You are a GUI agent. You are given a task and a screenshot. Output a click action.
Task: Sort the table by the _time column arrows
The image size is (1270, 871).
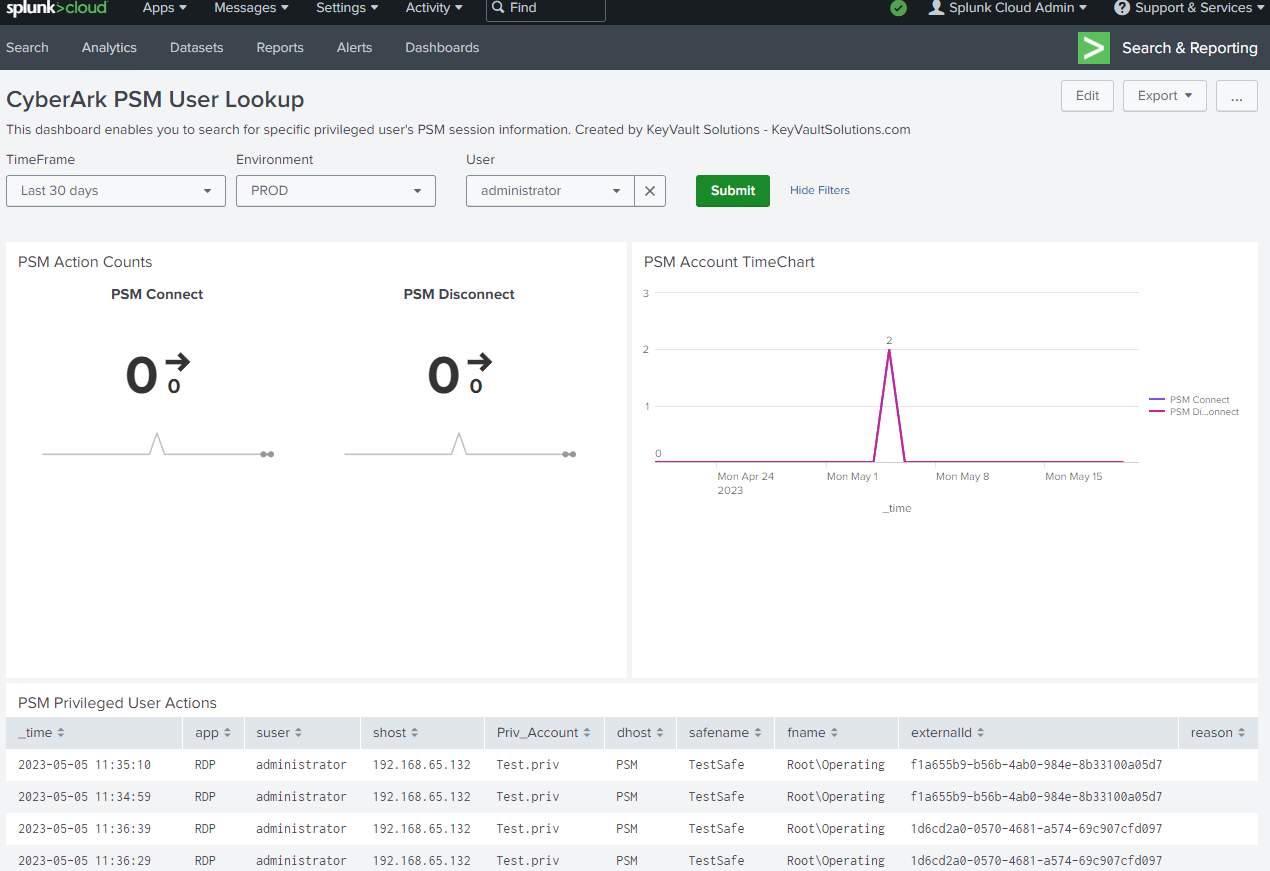61,732
